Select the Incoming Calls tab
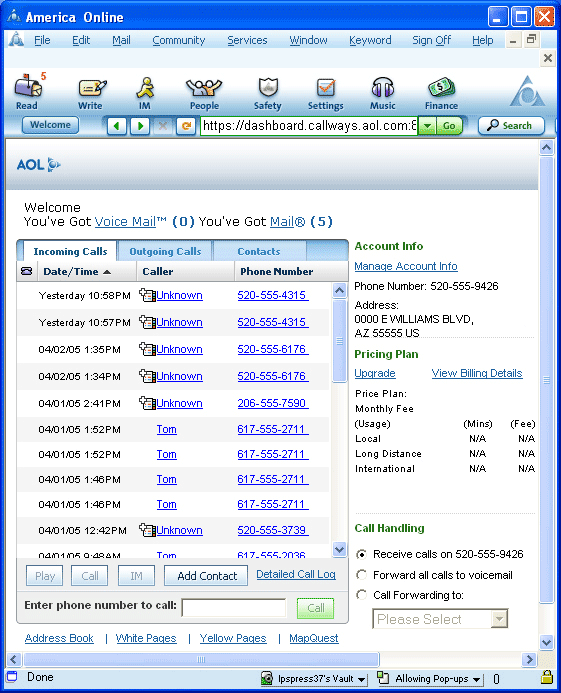Image resolution: width=561 pixels, height=693 pixels. click(x=70, y=251)
